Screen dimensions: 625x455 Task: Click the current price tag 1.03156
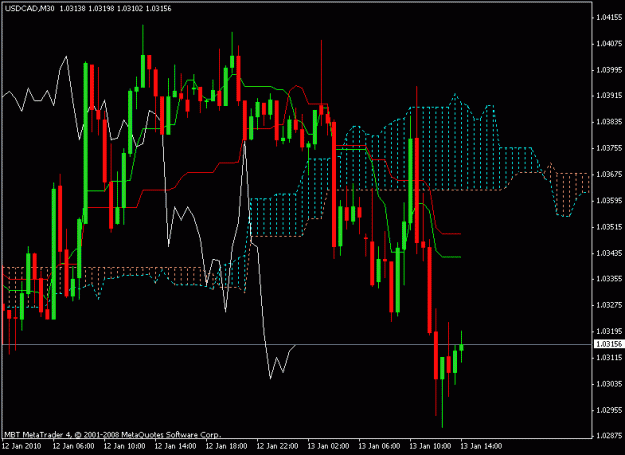coord(609,344)
